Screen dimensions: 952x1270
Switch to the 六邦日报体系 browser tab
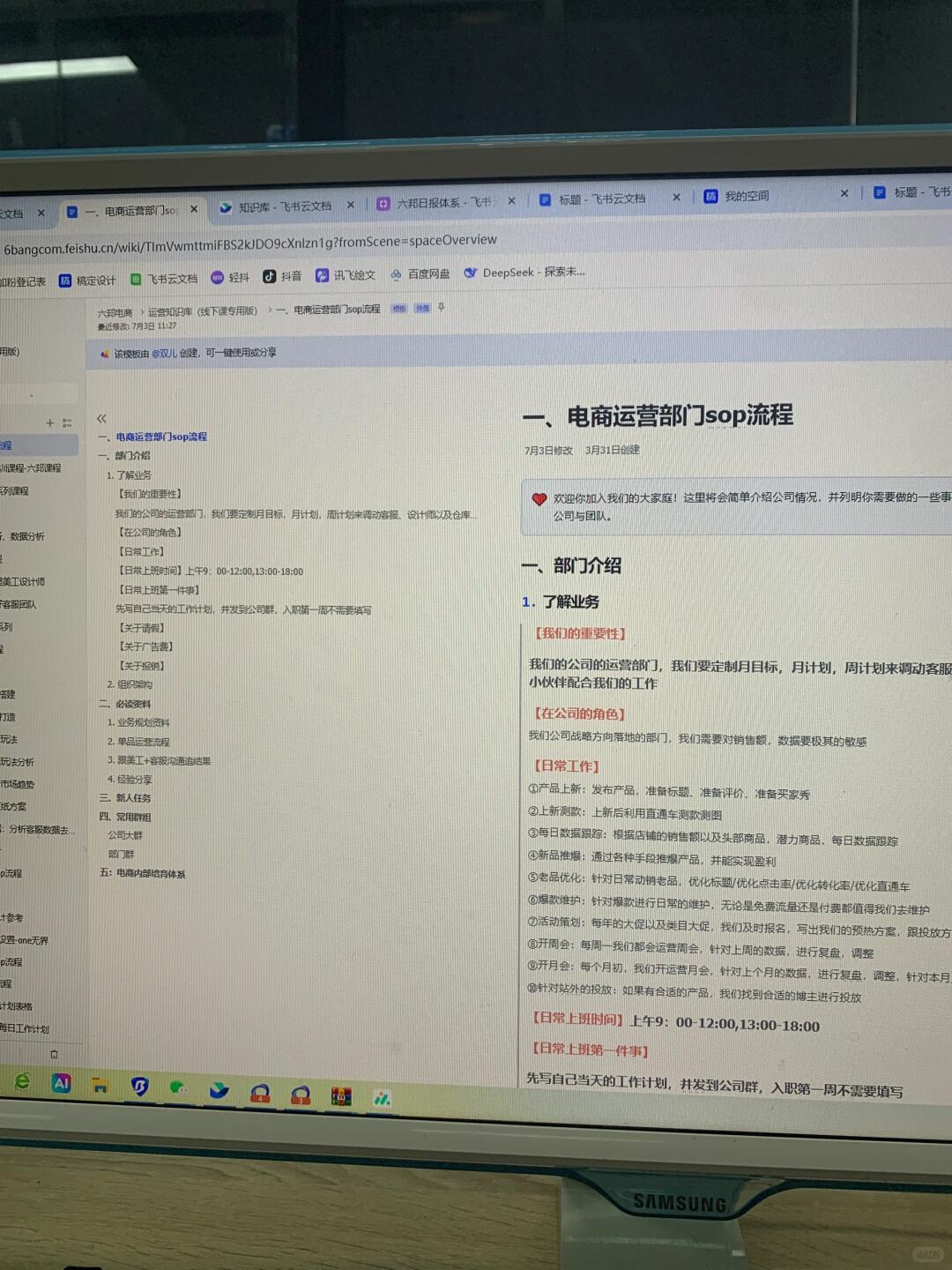[446, 203]
